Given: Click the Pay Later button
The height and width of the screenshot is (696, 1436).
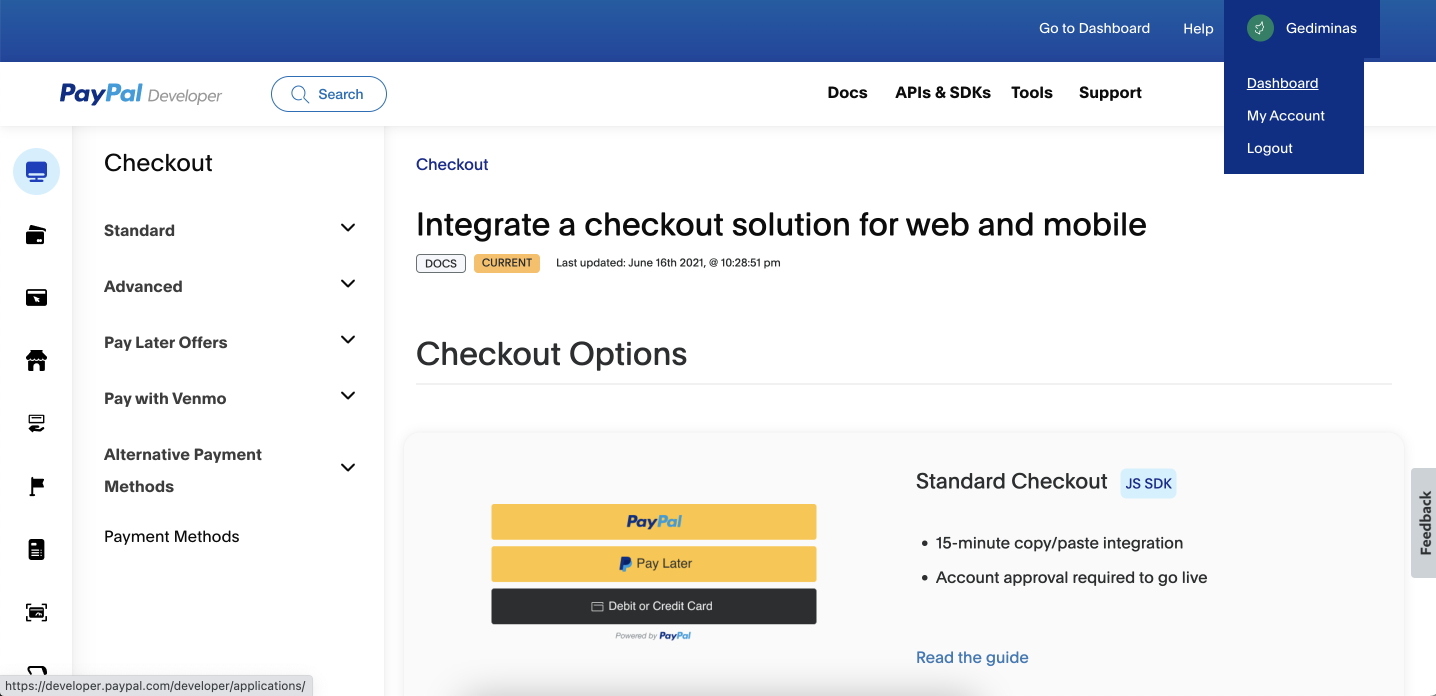Looking at the screenshot, I should pyautogui.click(x=654, y=564).
